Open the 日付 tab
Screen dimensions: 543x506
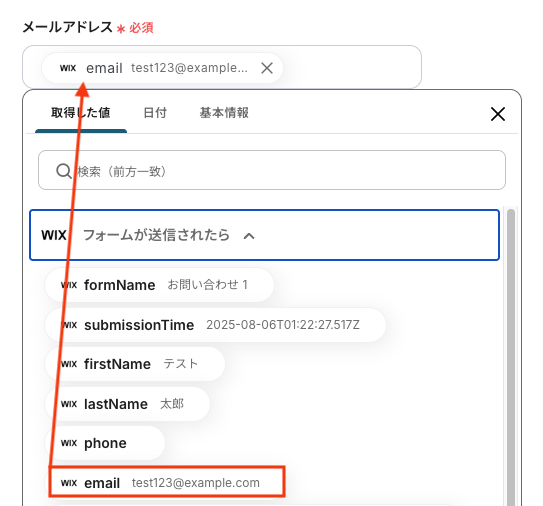[155, 113]
